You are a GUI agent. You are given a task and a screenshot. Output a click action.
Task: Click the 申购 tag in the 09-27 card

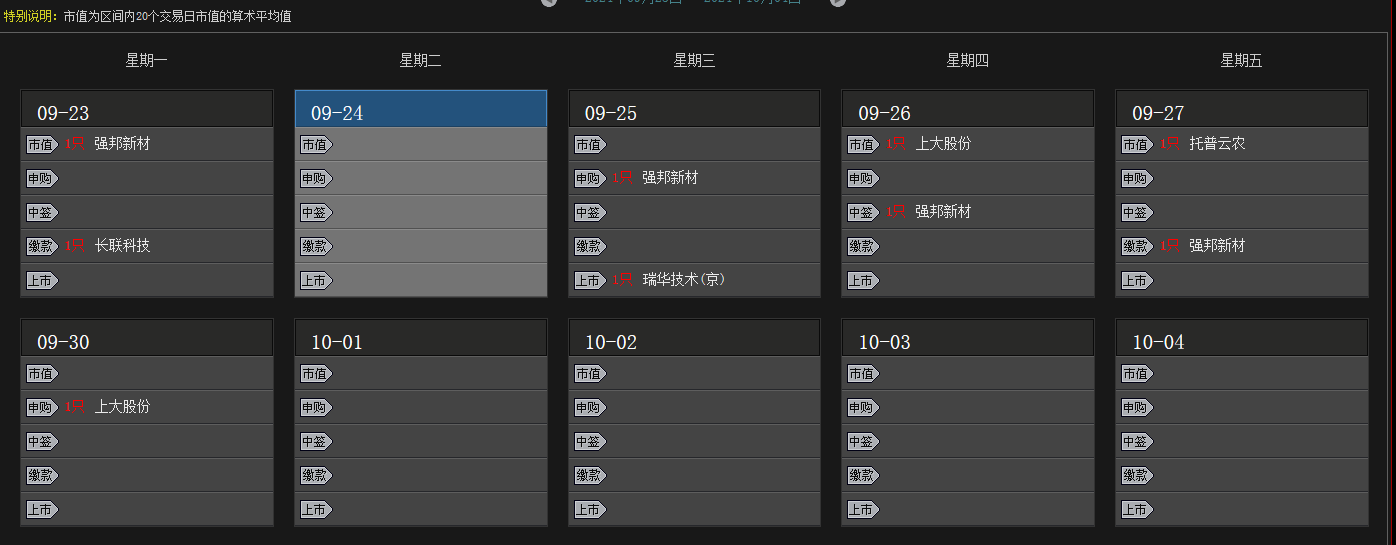[1137, 179]
